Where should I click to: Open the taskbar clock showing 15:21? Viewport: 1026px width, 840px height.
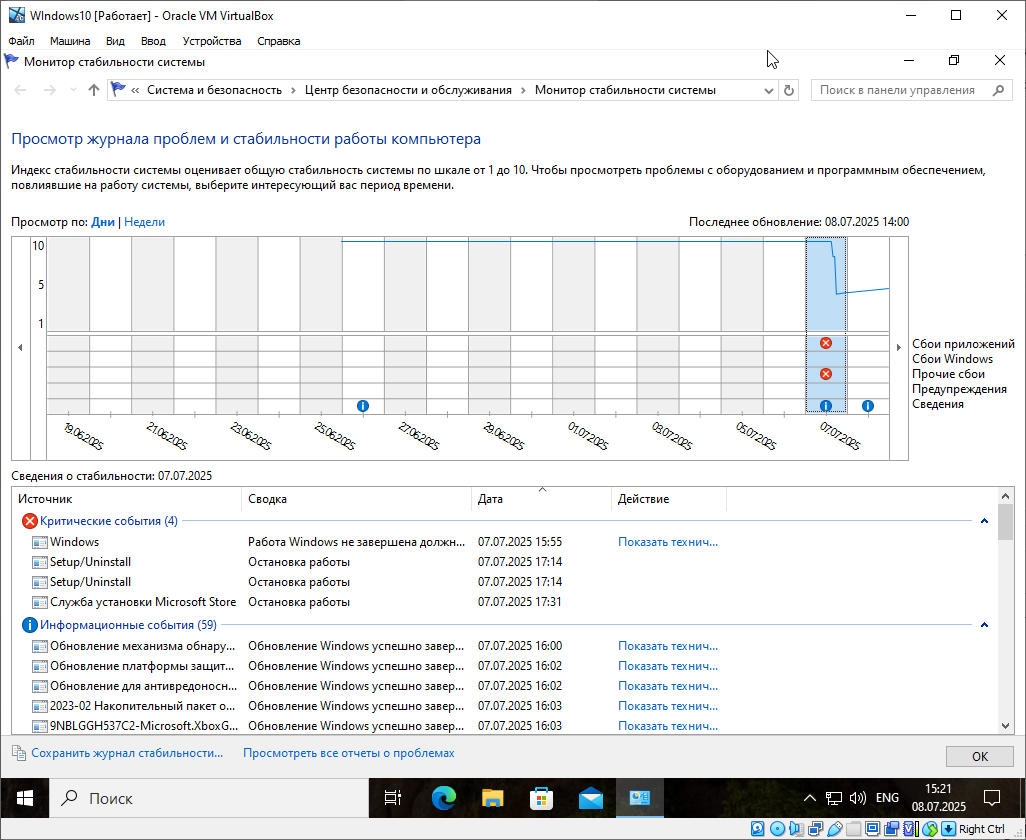(x=939, y=798)
